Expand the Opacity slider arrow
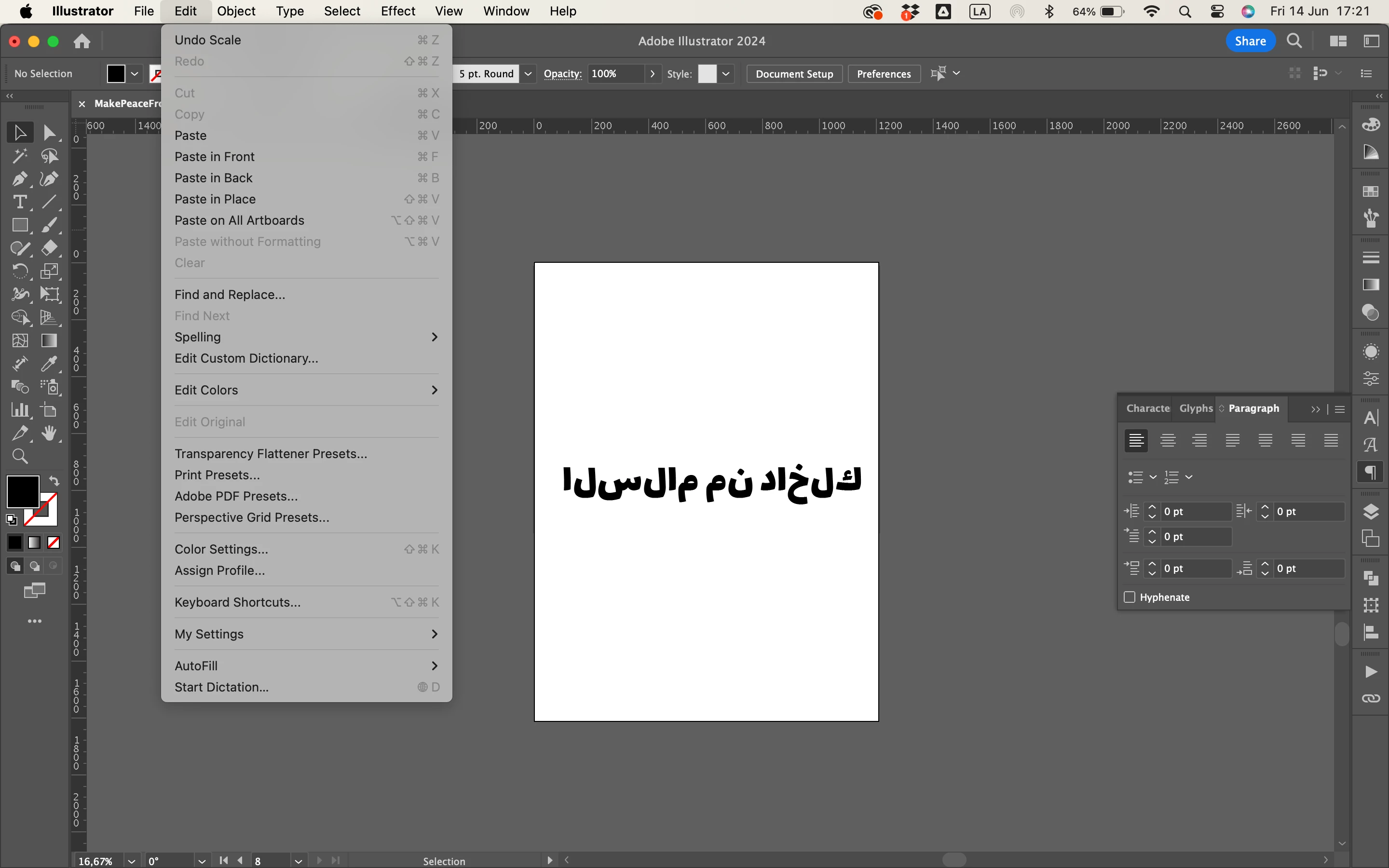The height and width of the screenshot is (868, 1389). point(653,73)
